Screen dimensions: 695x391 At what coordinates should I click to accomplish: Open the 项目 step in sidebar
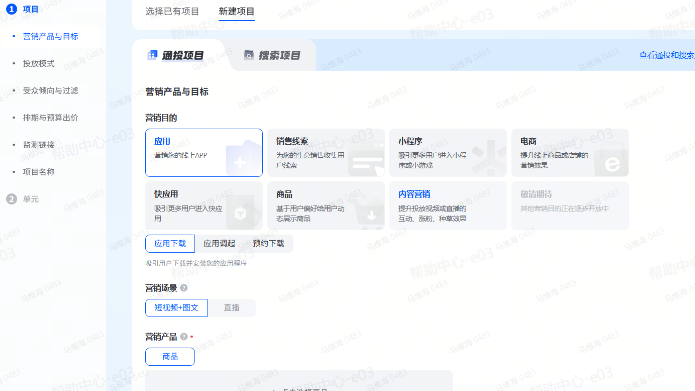pos(31,9)
